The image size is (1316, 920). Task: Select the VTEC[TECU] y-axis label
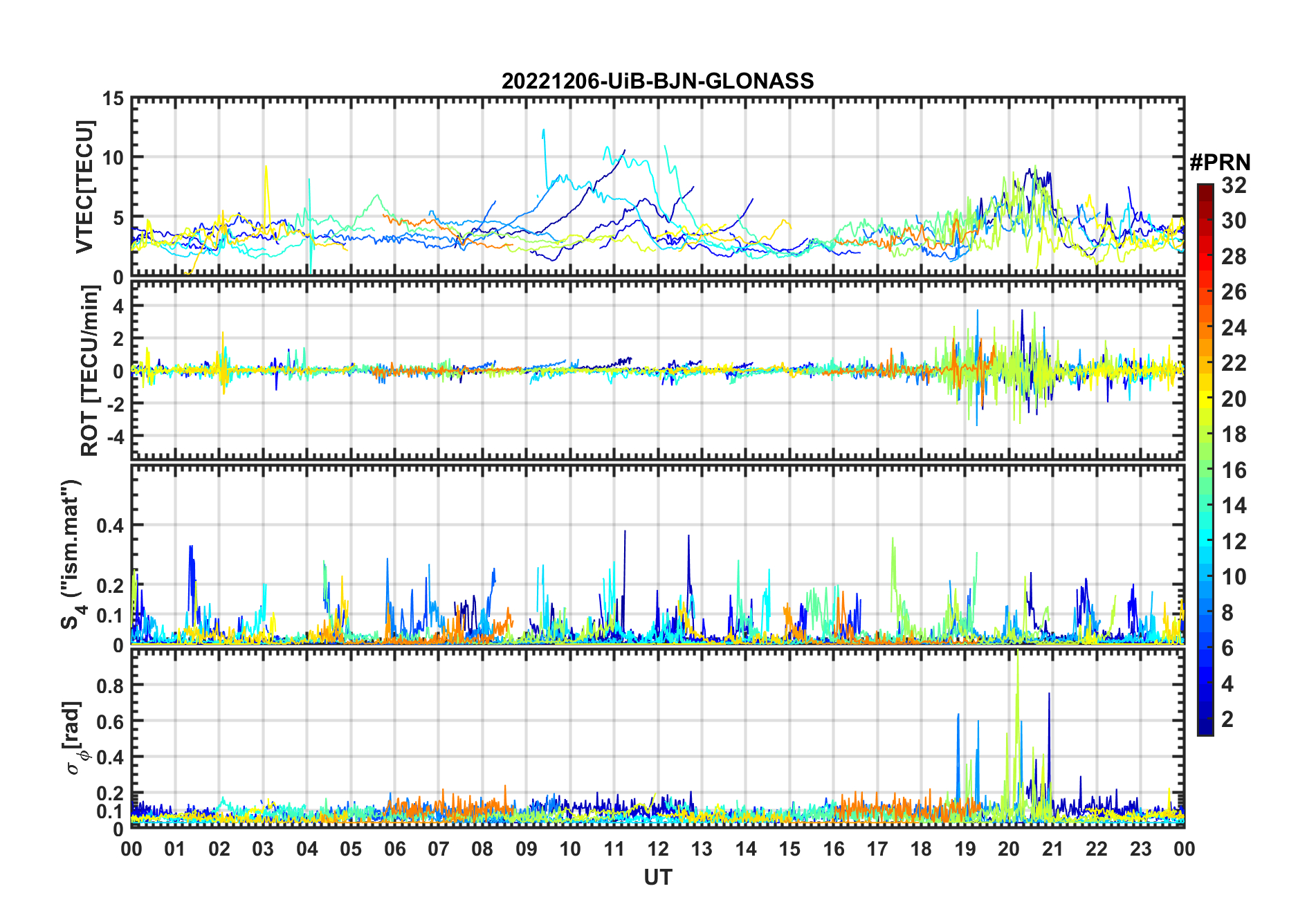(x=84, y=187)
